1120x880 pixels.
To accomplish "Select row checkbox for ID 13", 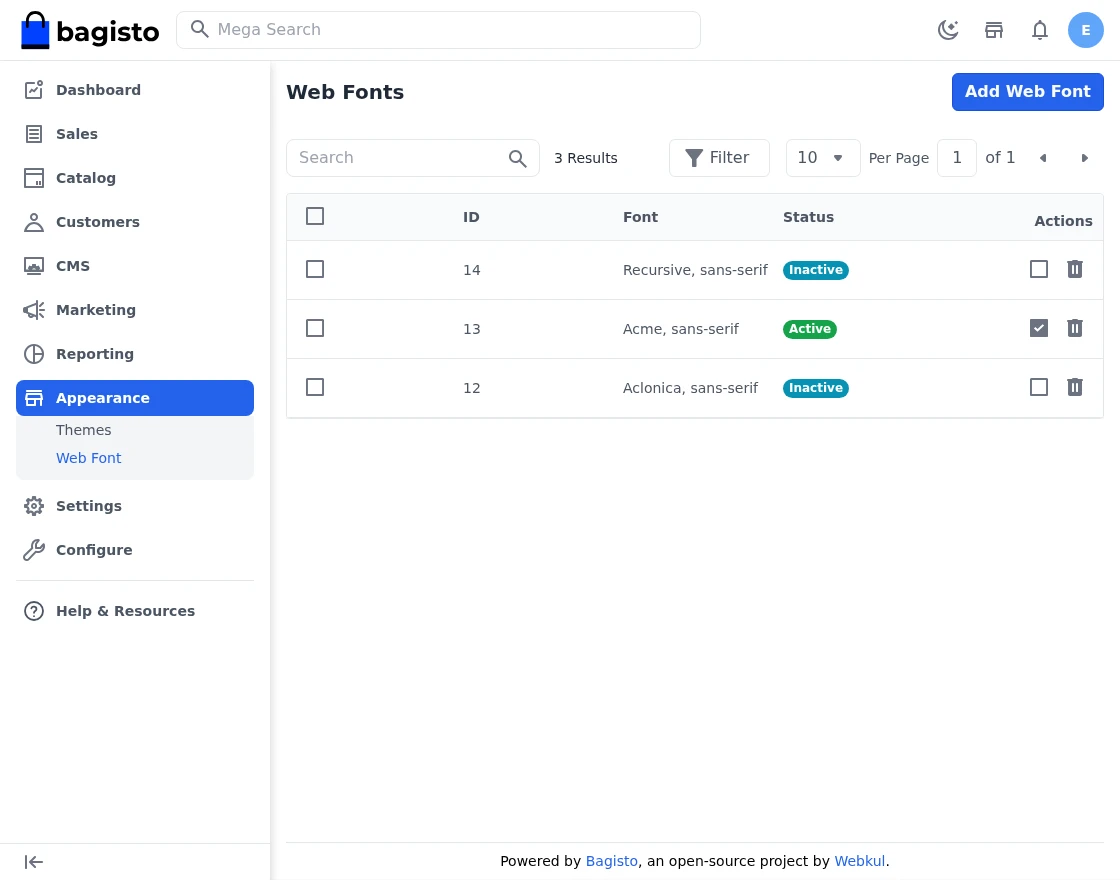I will click(315, 329).
